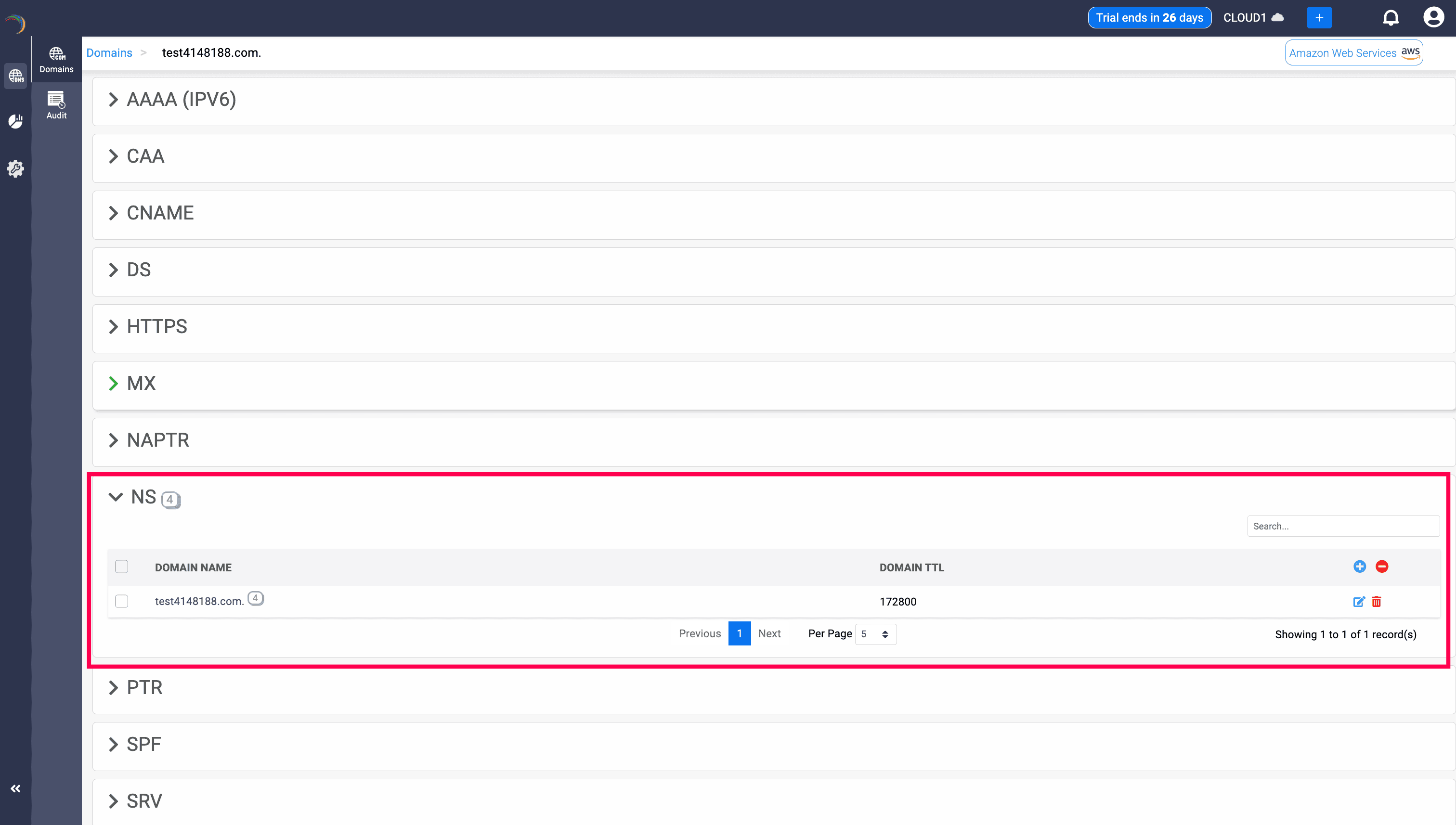Edit the test4148188.com NS record
This screenshot has height=825, width=1456.
pyautogui.click(x=1359, y=602)
